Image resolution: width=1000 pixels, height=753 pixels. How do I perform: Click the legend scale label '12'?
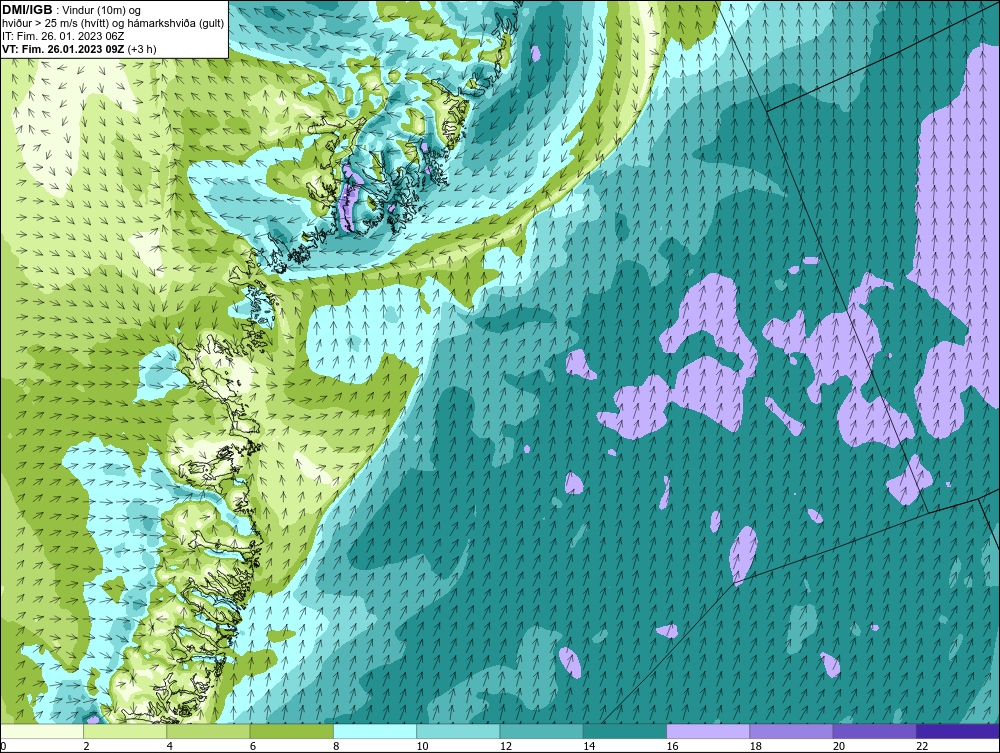(505, 747)
